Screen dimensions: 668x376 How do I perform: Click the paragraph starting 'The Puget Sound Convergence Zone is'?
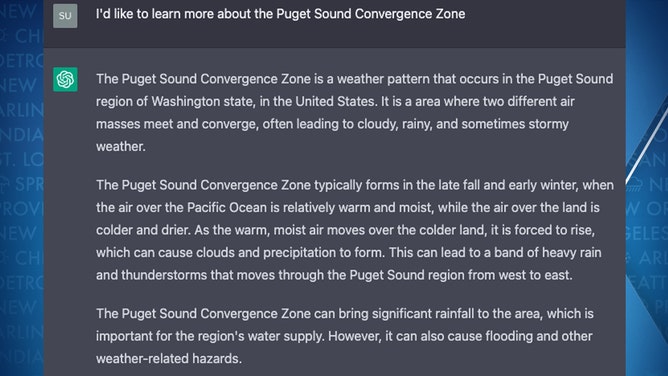[x=354, y=112]
